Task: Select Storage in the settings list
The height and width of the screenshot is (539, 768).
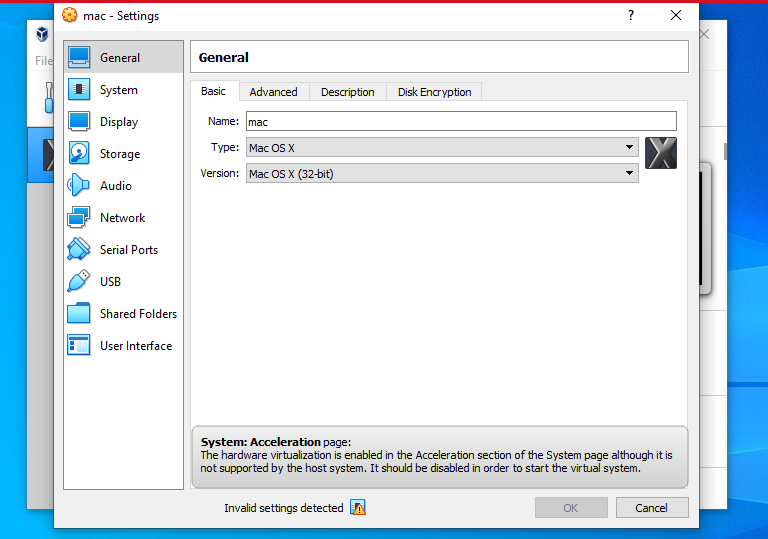Action: pyautogui.click(x=123, y=153)
